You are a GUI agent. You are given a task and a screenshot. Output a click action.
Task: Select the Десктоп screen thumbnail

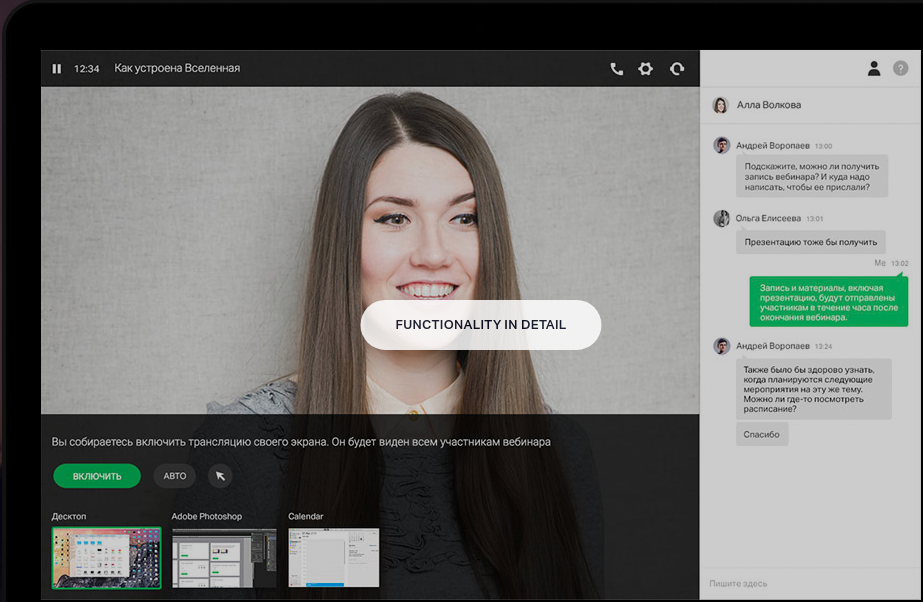point(106,558)
